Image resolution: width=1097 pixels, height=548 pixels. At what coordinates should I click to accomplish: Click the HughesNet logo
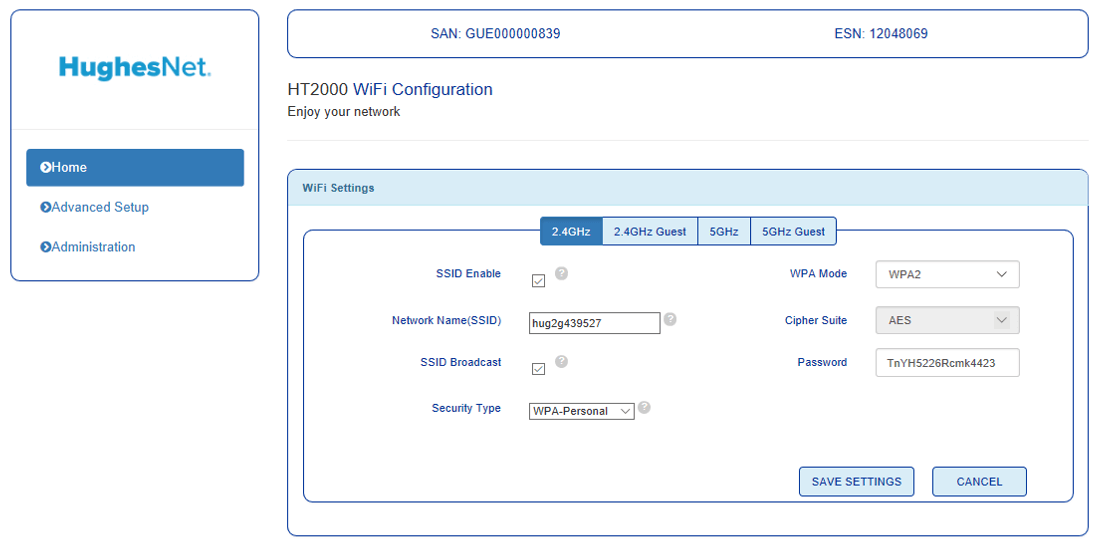(135, 69)
